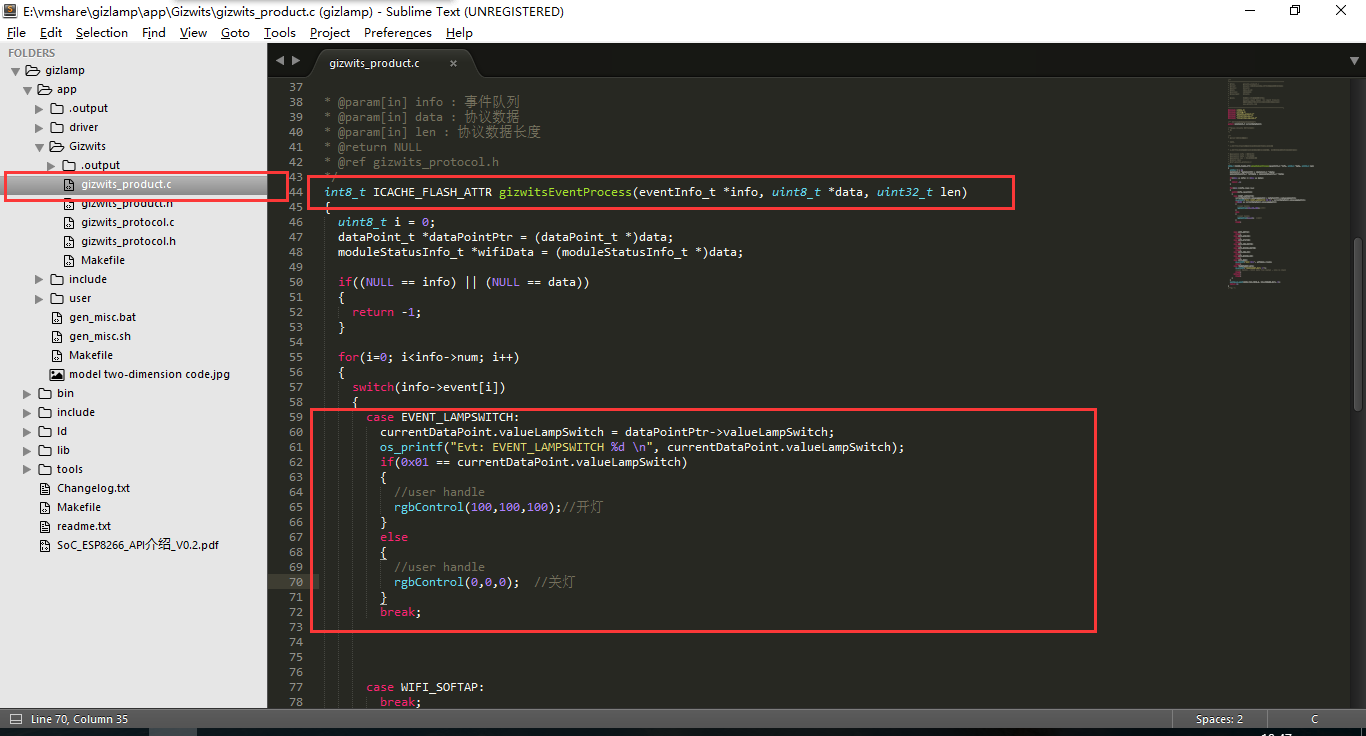Collapse the gizlamp root folder

(16, 71)
